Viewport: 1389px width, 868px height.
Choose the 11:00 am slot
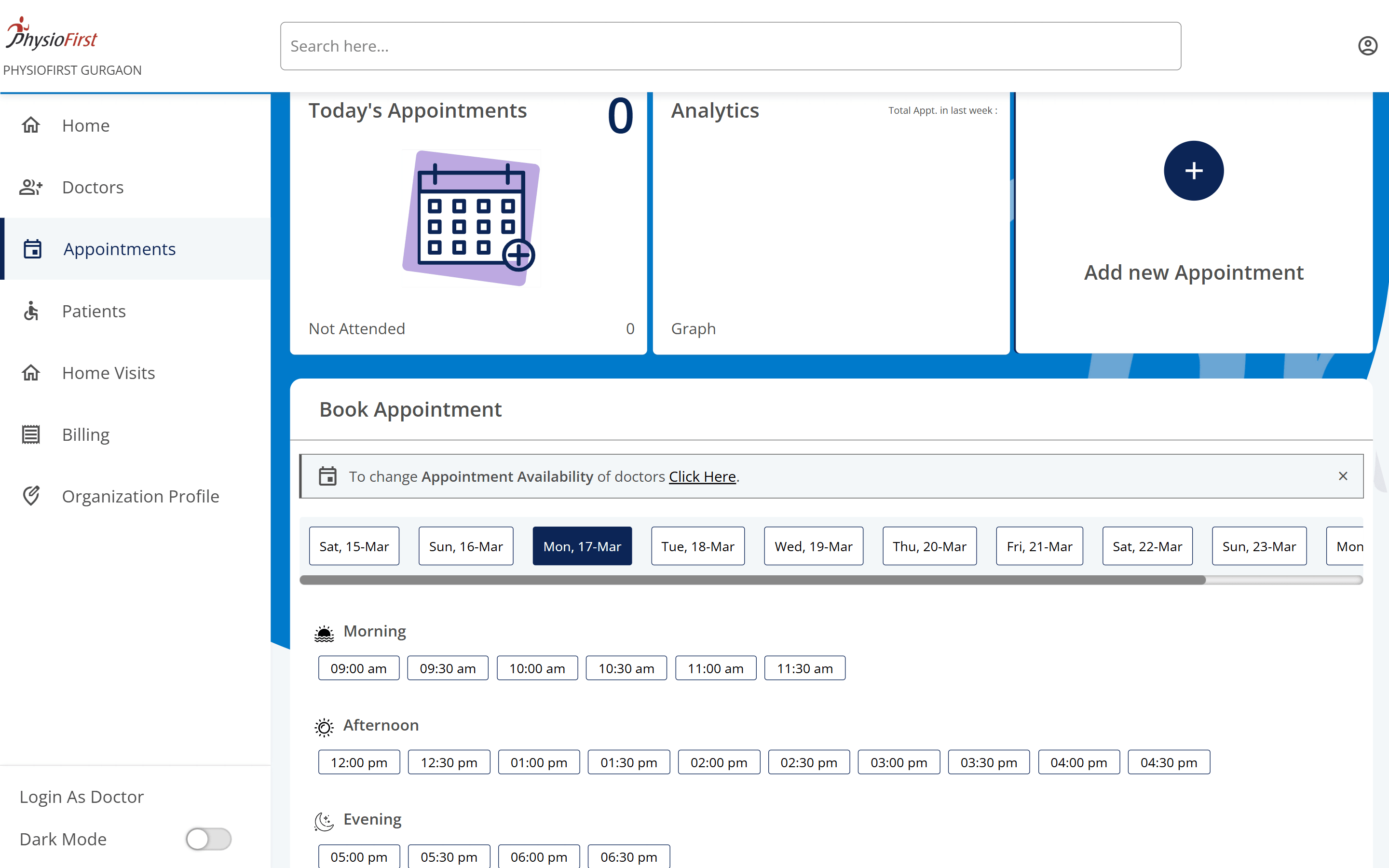coord(716,668)
